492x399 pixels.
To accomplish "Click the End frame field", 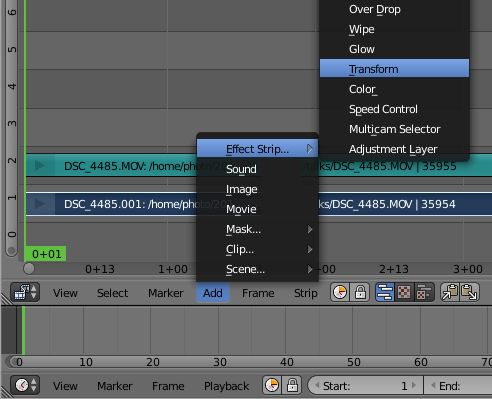I will [458, 386].
